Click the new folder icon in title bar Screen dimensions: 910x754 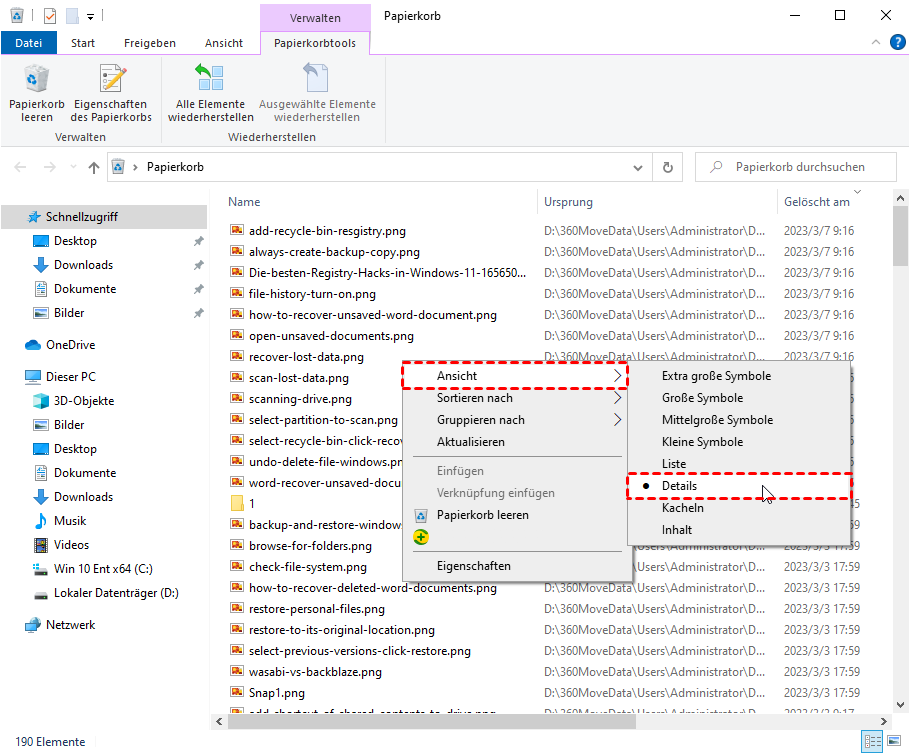coord(72,16)
